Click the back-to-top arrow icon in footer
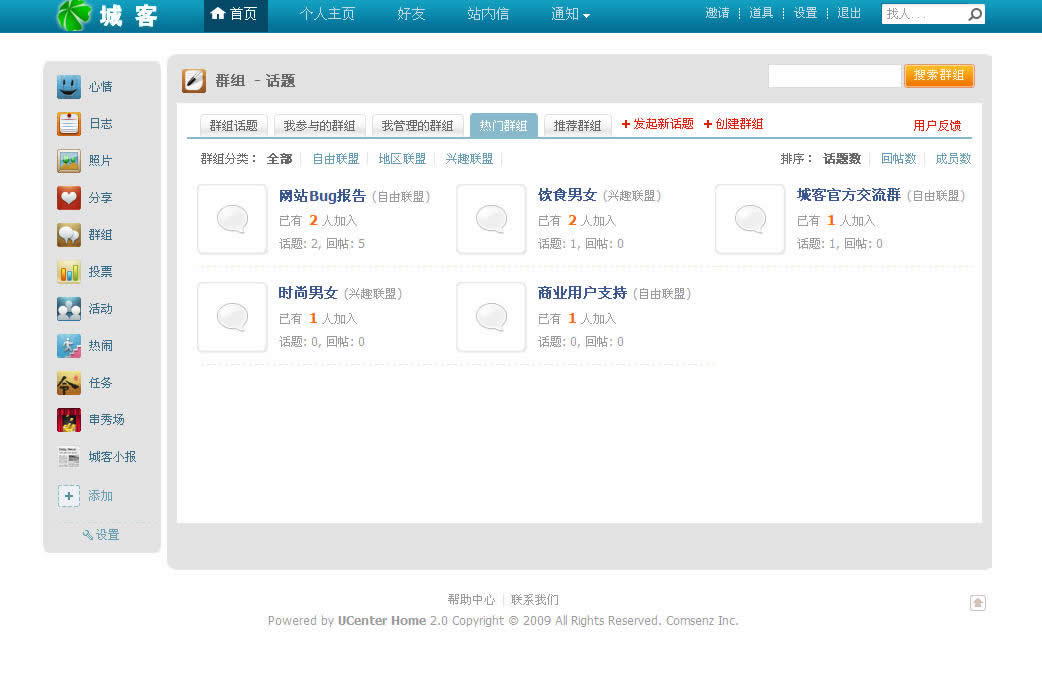This screenshot has width=1042, height=675. tap(978, 603)
